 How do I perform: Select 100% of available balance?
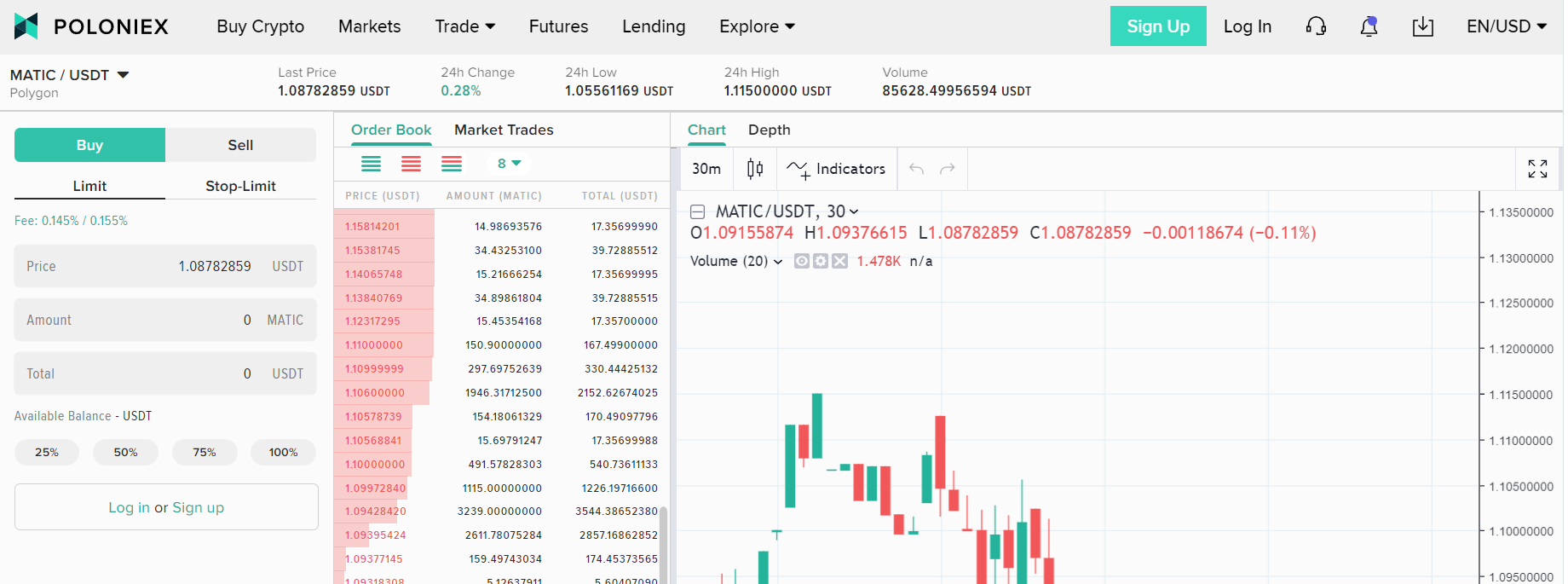tap(283, 452)
